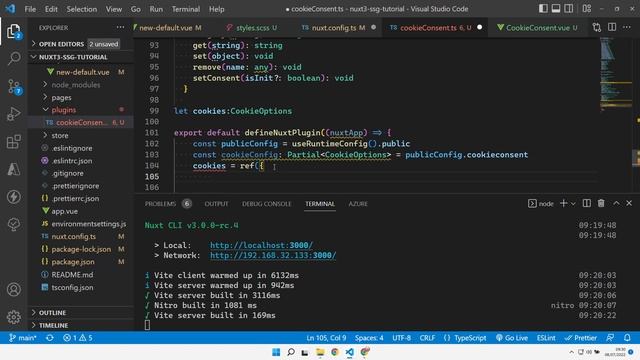This screenshot has width=640, height=360.
Task: Open the 192.168.32.133:3000 network link
Action: click(273, 256)
